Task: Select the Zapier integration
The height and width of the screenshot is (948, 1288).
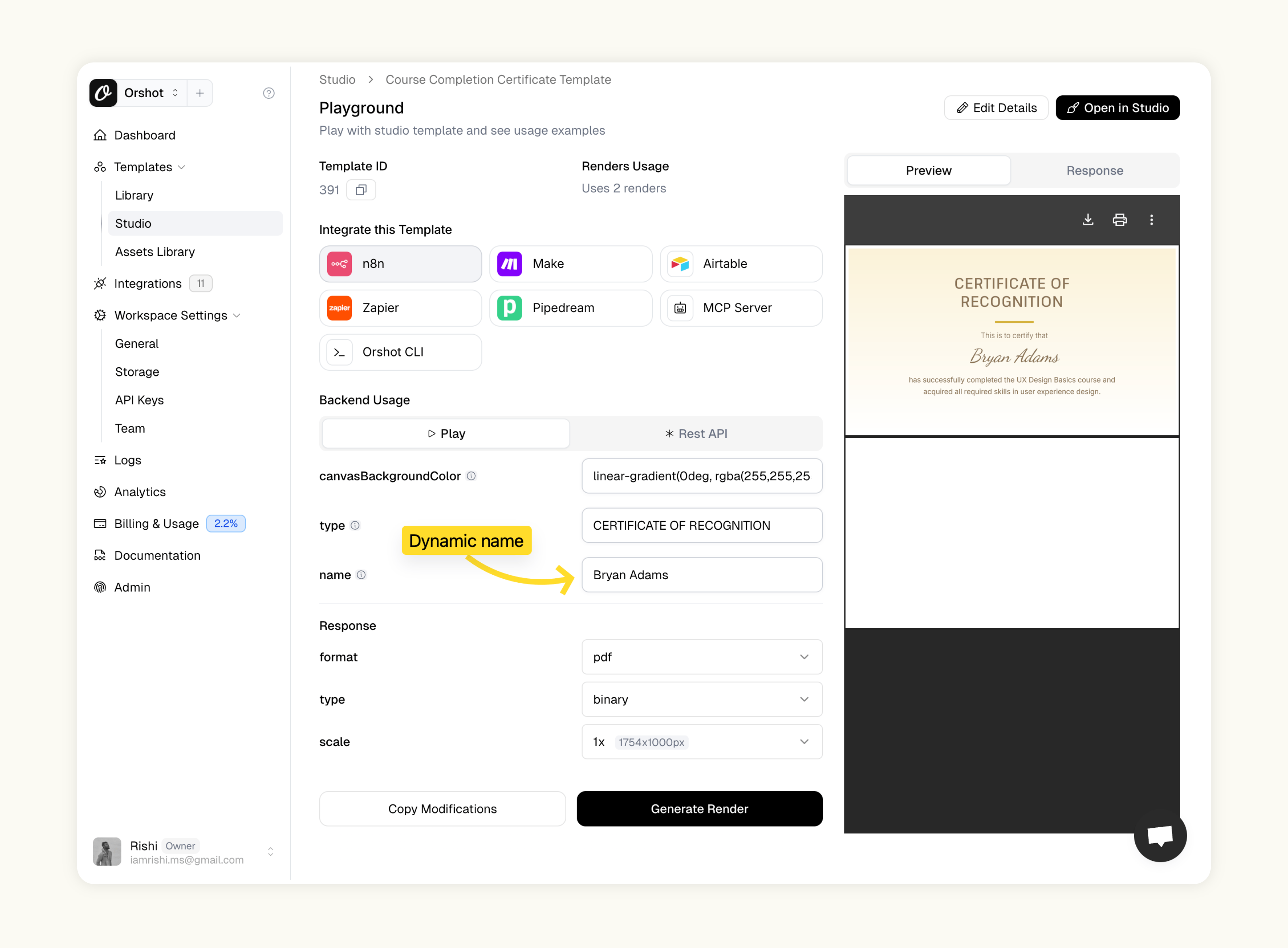Action: pyautogui.click(x=401, y=308)
